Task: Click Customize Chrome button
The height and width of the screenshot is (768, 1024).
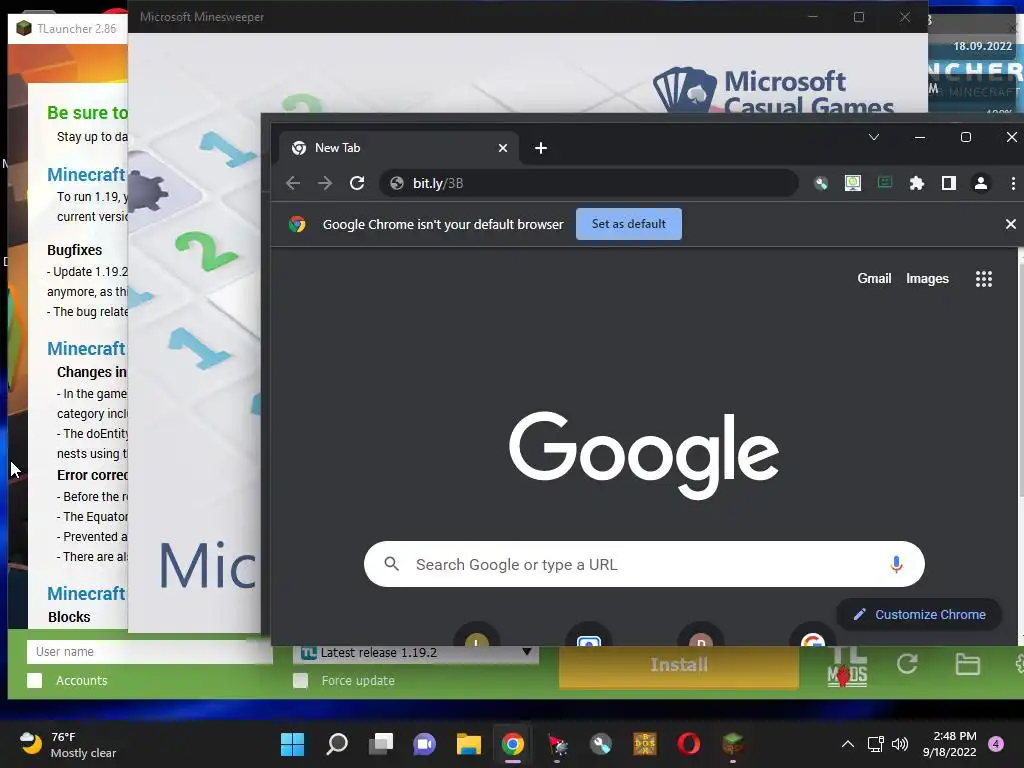Action: (919, 615)
